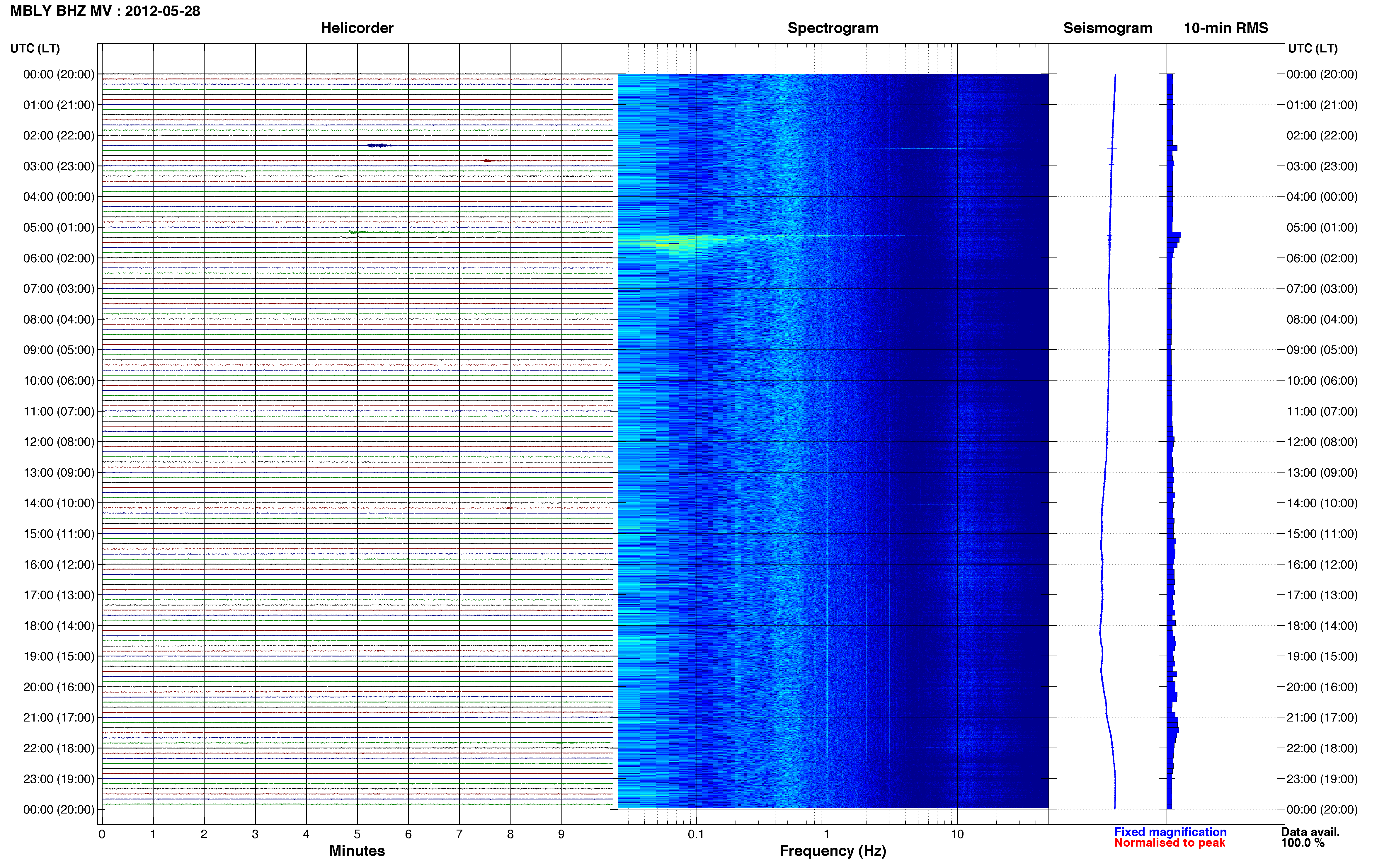The image size is (1389, 868).
Task: Click '10:00 (06:00)' on the right time axis
Action: tap(1322, 381)
